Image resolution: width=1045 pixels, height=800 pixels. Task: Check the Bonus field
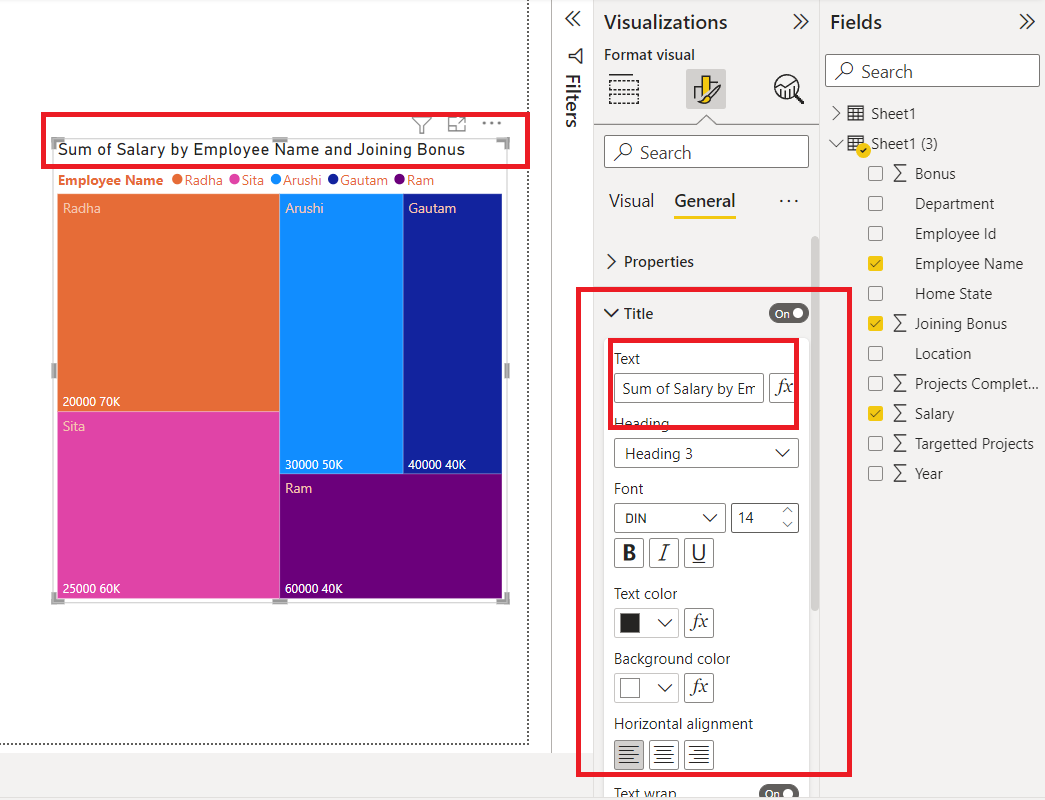(876, 174)
